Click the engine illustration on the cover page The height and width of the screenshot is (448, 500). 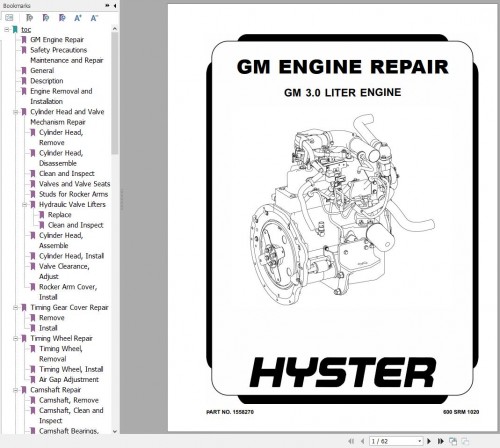click(x=342, y=210)
